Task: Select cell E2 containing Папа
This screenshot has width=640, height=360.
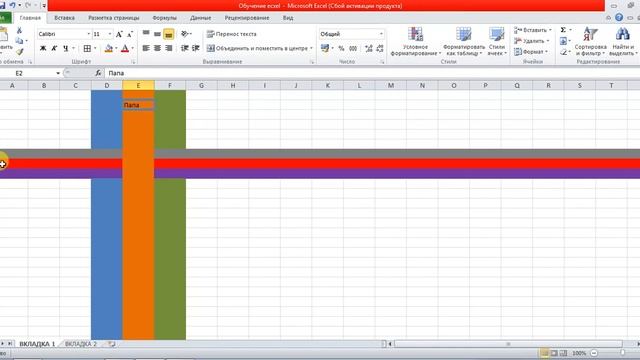Action: point(138,105)
